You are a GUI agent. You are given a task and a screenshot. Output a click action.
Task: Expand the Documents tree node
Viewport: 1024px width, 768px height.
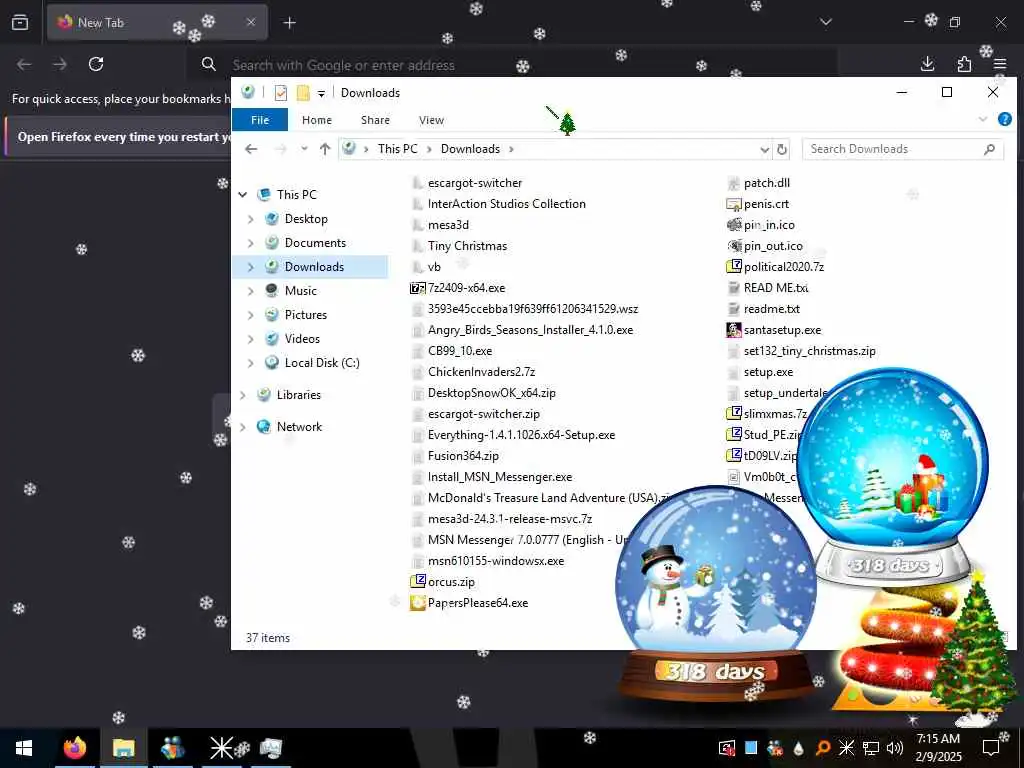pyautogui.click(x=251, y=243)
